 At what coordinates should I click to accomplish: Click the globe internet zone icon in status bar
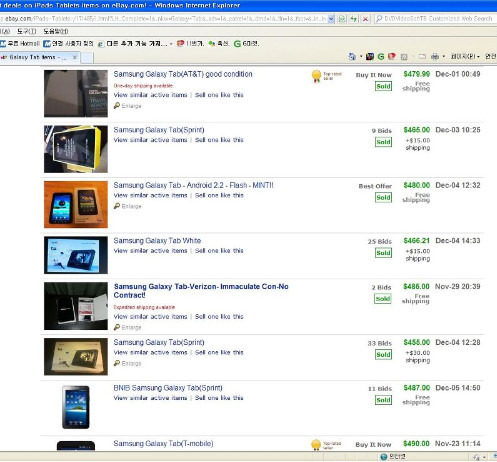point(384,457)
